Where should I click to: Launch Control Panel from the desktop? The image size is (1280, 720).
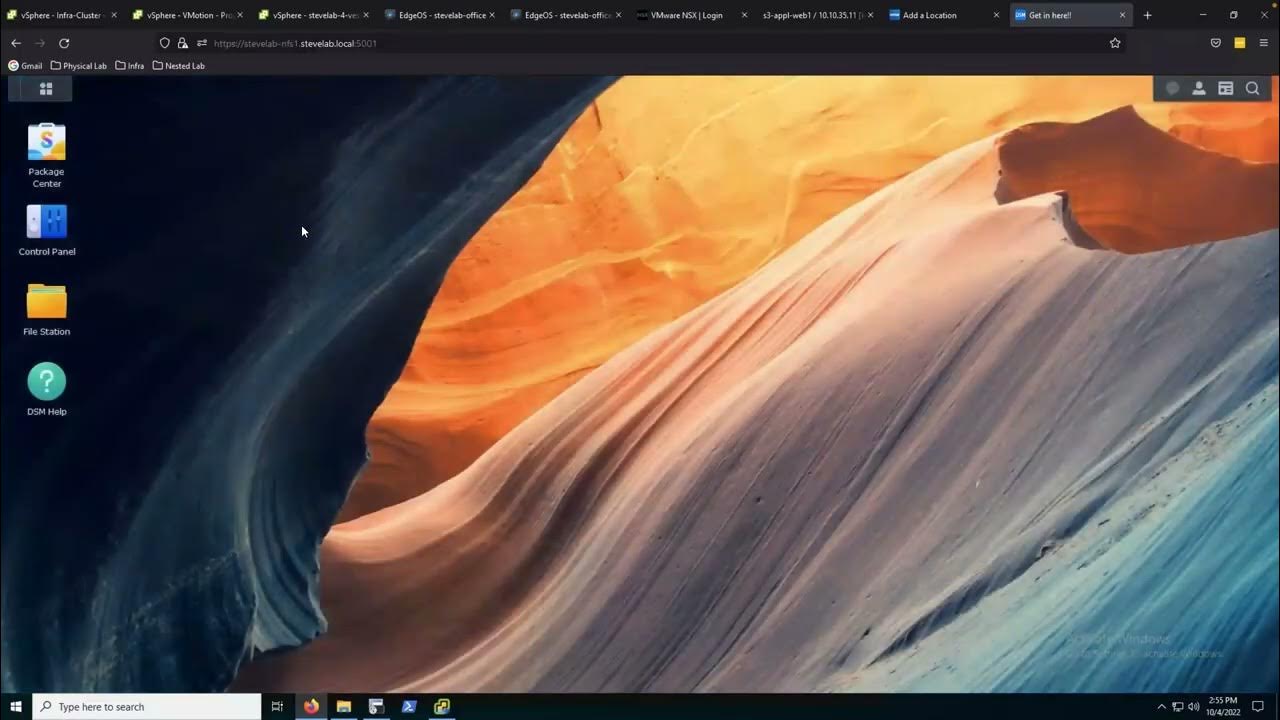click(x=47, y=230)
